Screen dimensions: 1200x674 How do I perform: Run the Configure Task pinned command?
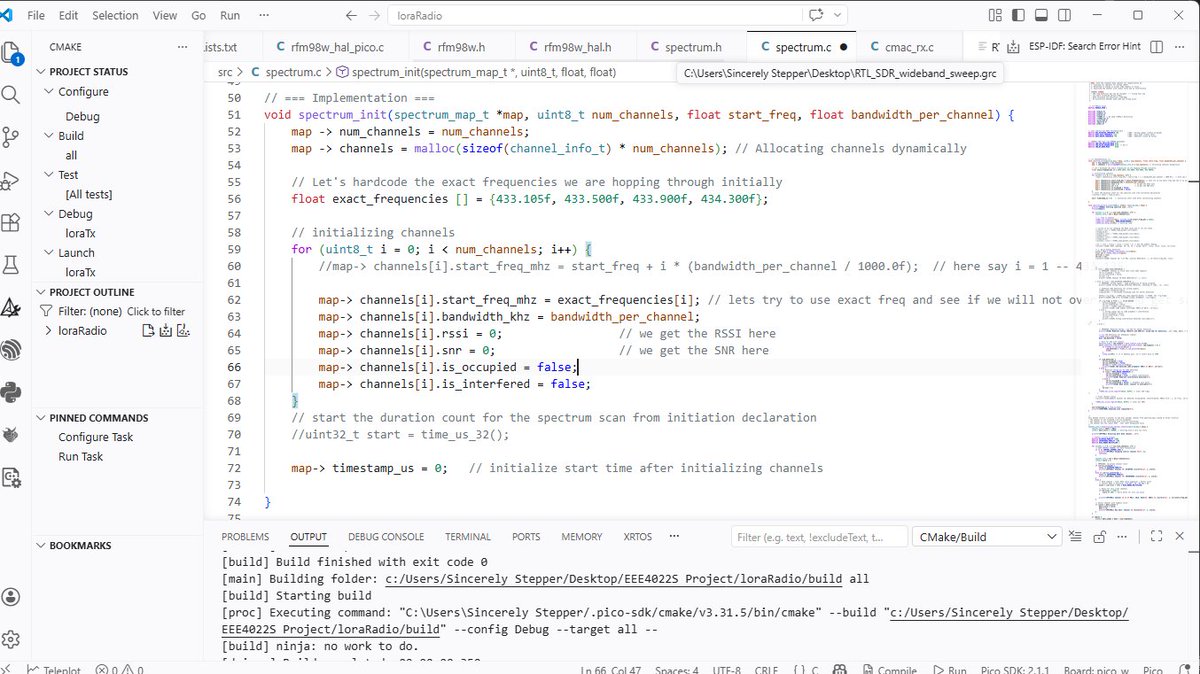point(95,437)
